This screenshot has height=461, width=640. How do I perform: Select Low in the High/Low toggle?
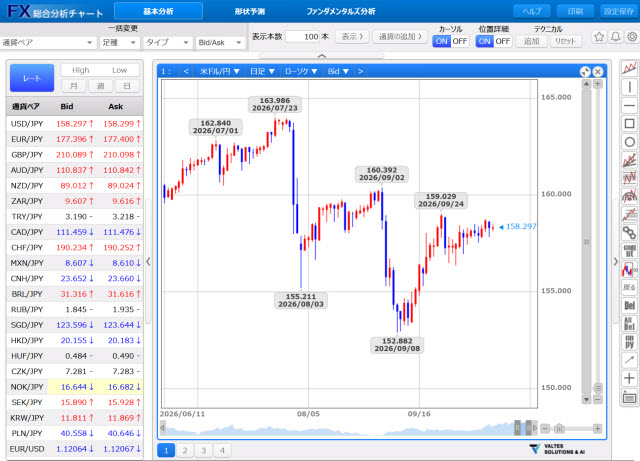120,70
